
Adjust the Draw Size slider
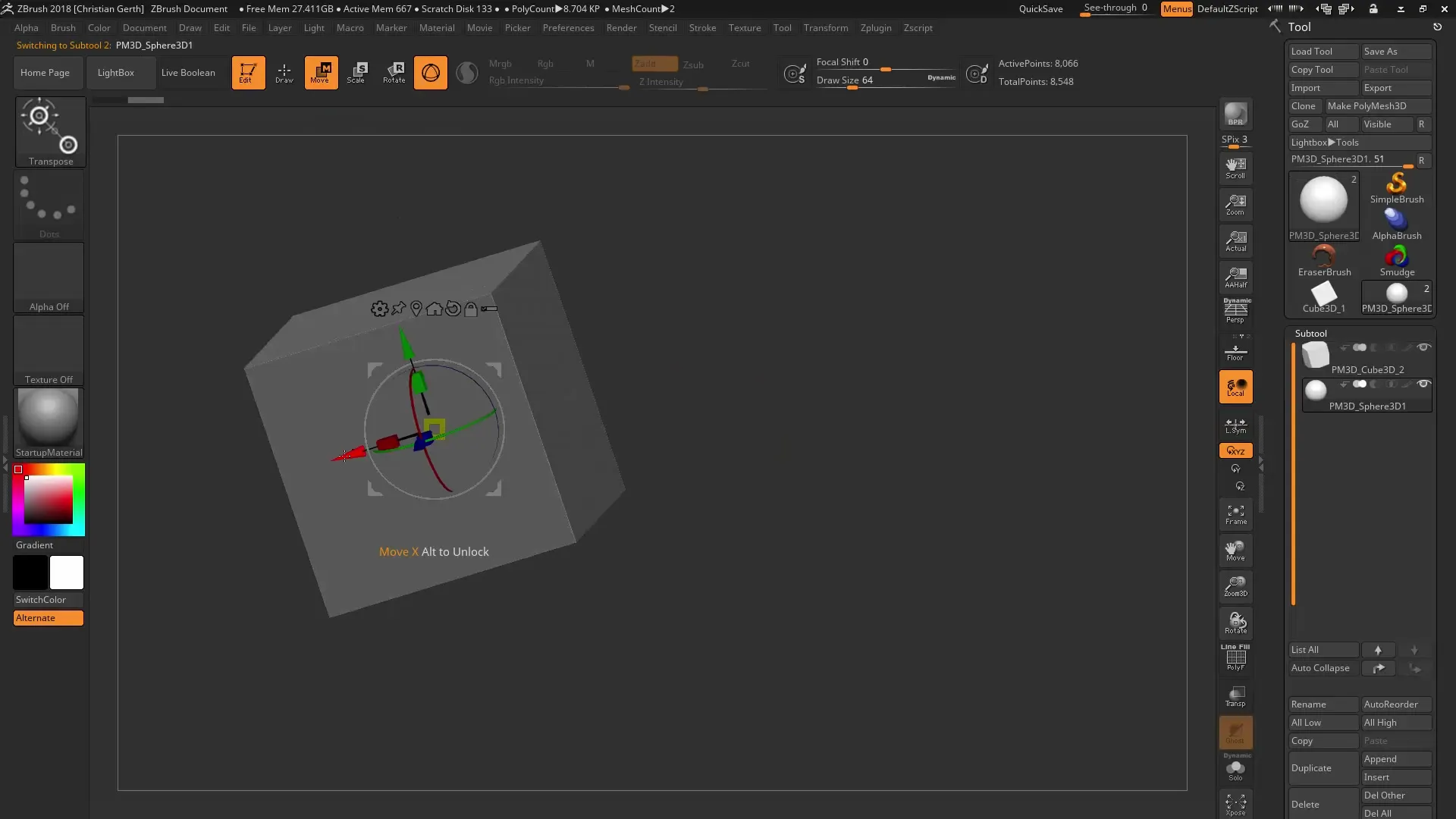coord(886,81)
